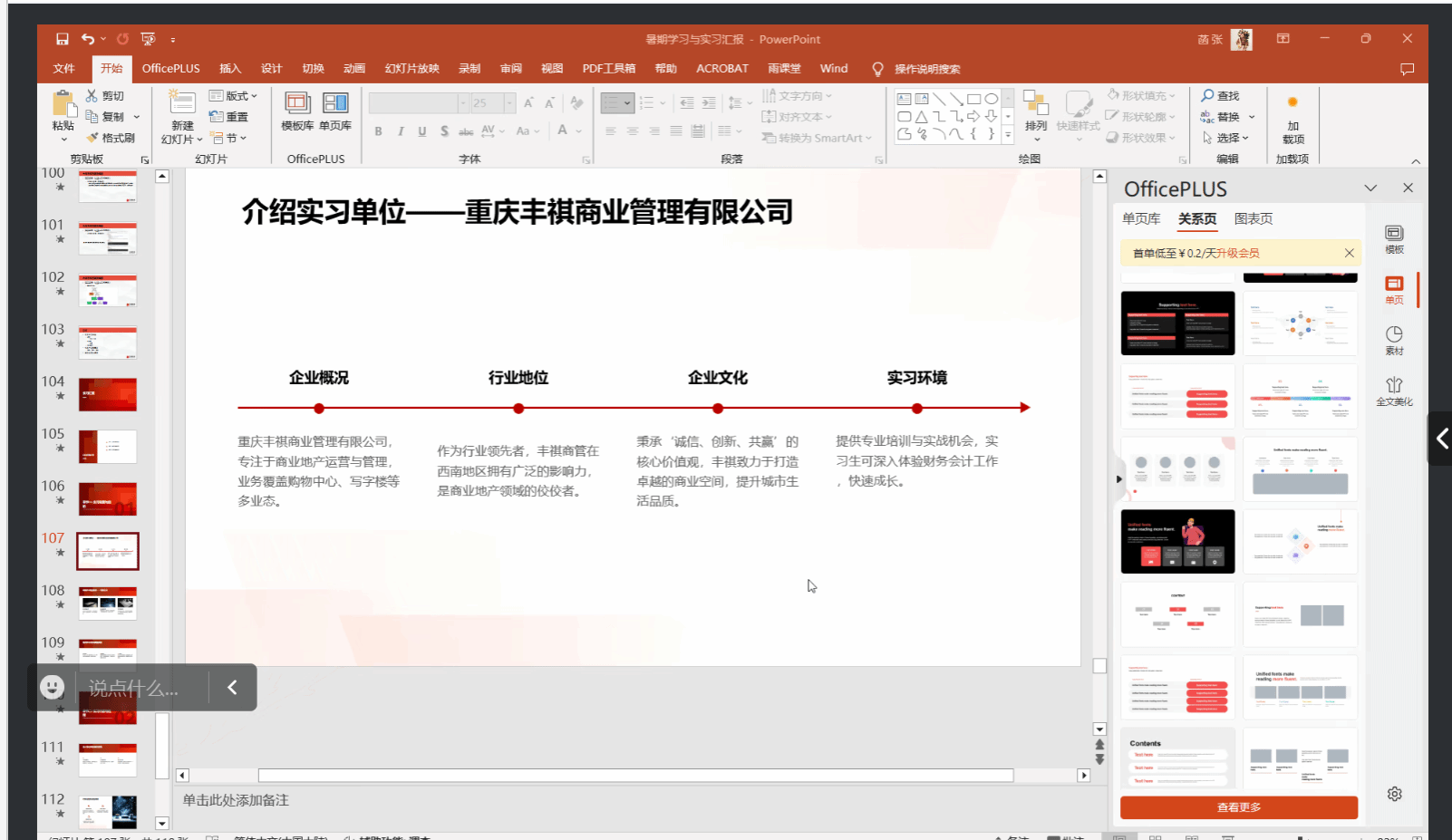Click 全文美化 sidebar icon
Screen dimensions: 1452x840
(1394, 391)
